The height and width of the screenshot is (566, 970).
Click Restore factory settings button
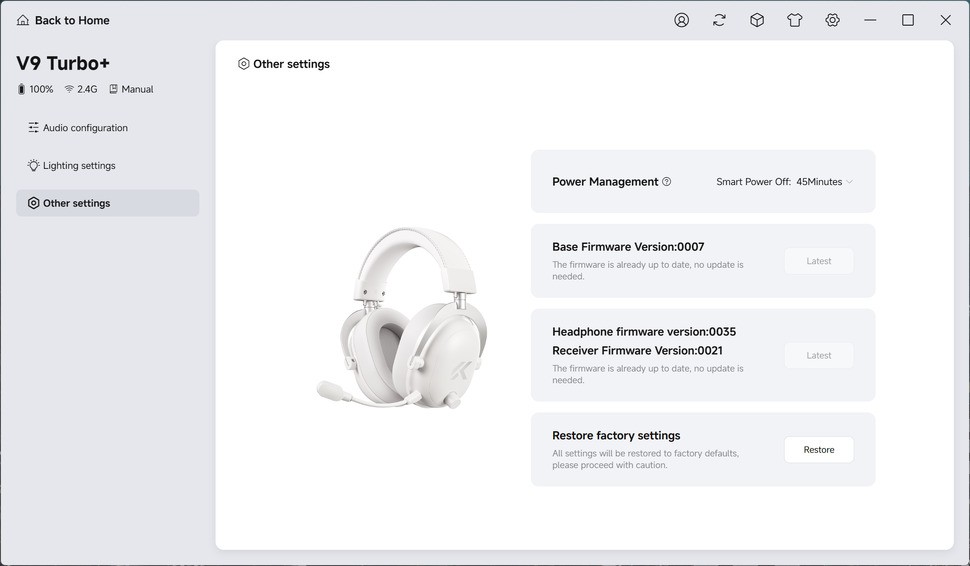pos(818,450)
